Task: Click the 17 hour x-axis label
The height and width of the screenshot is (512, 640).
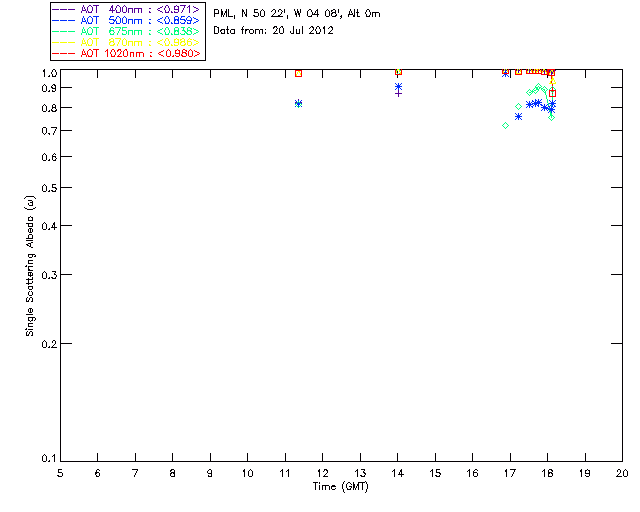Action: [510, 474]
